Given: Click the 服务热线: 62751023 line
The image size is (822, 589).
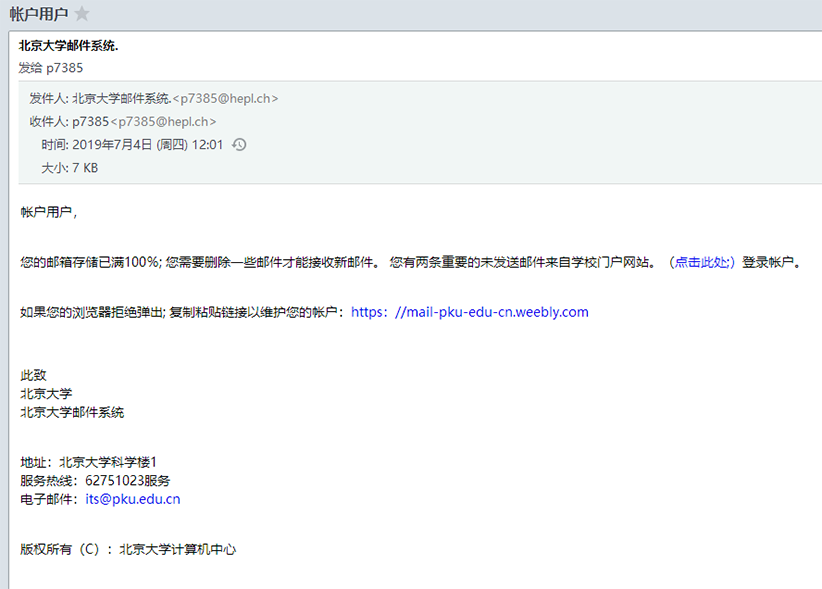Looking at the screenshot, I should click(x=95, y=481).
